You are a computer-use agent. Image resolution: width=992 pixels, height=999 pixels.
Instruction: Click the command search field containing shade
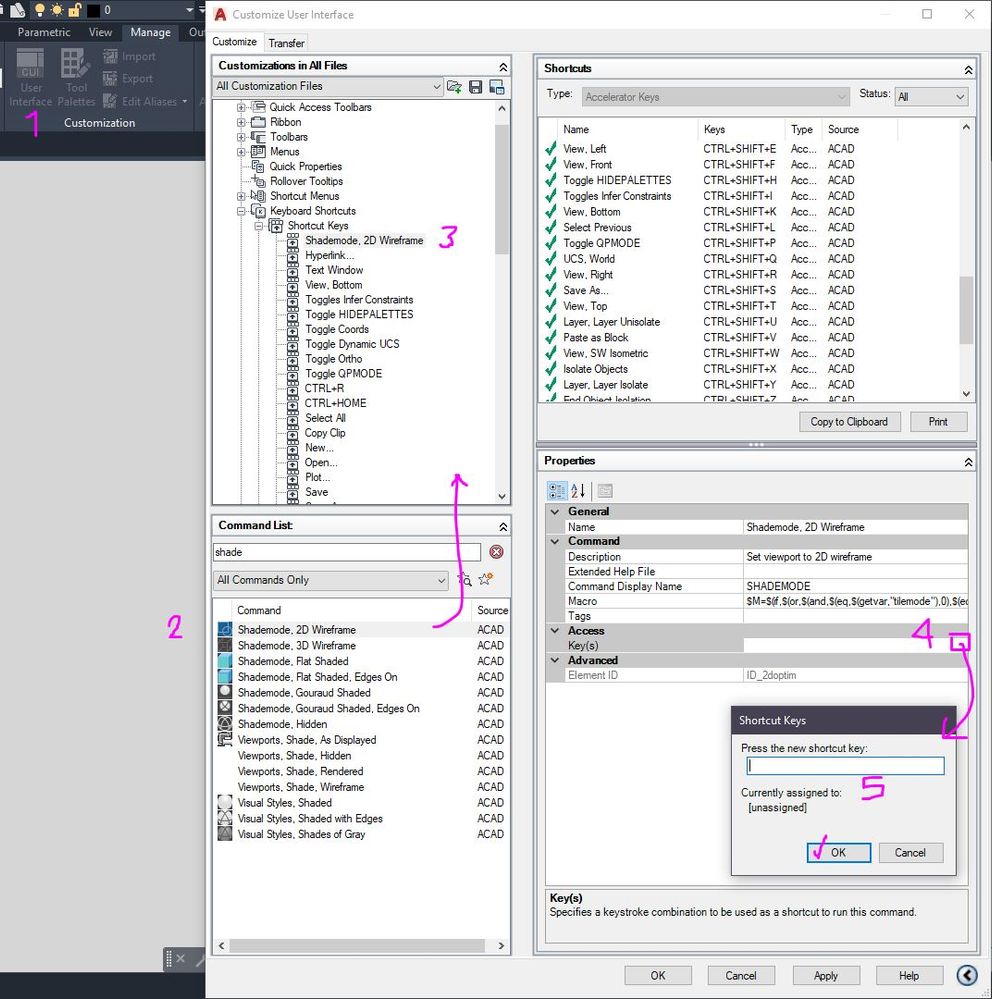(x=347, y=552)
